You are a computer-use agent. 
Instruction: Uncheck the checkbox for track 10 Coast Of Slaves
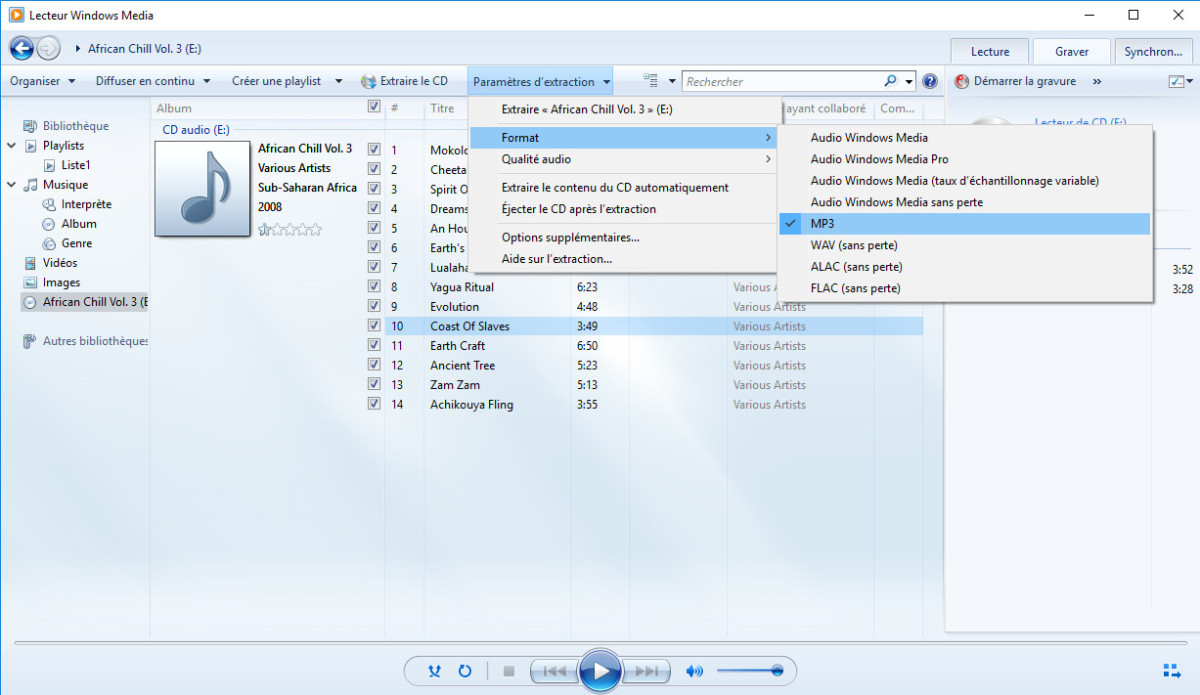pyautogui.click(x=374, y=326)
